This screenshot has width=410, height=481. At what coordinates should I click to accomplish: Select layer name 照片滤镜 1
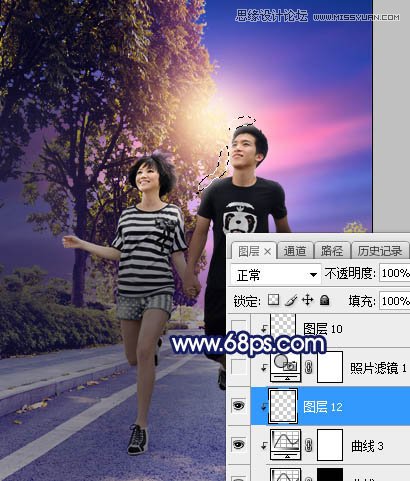pos(378,368)
